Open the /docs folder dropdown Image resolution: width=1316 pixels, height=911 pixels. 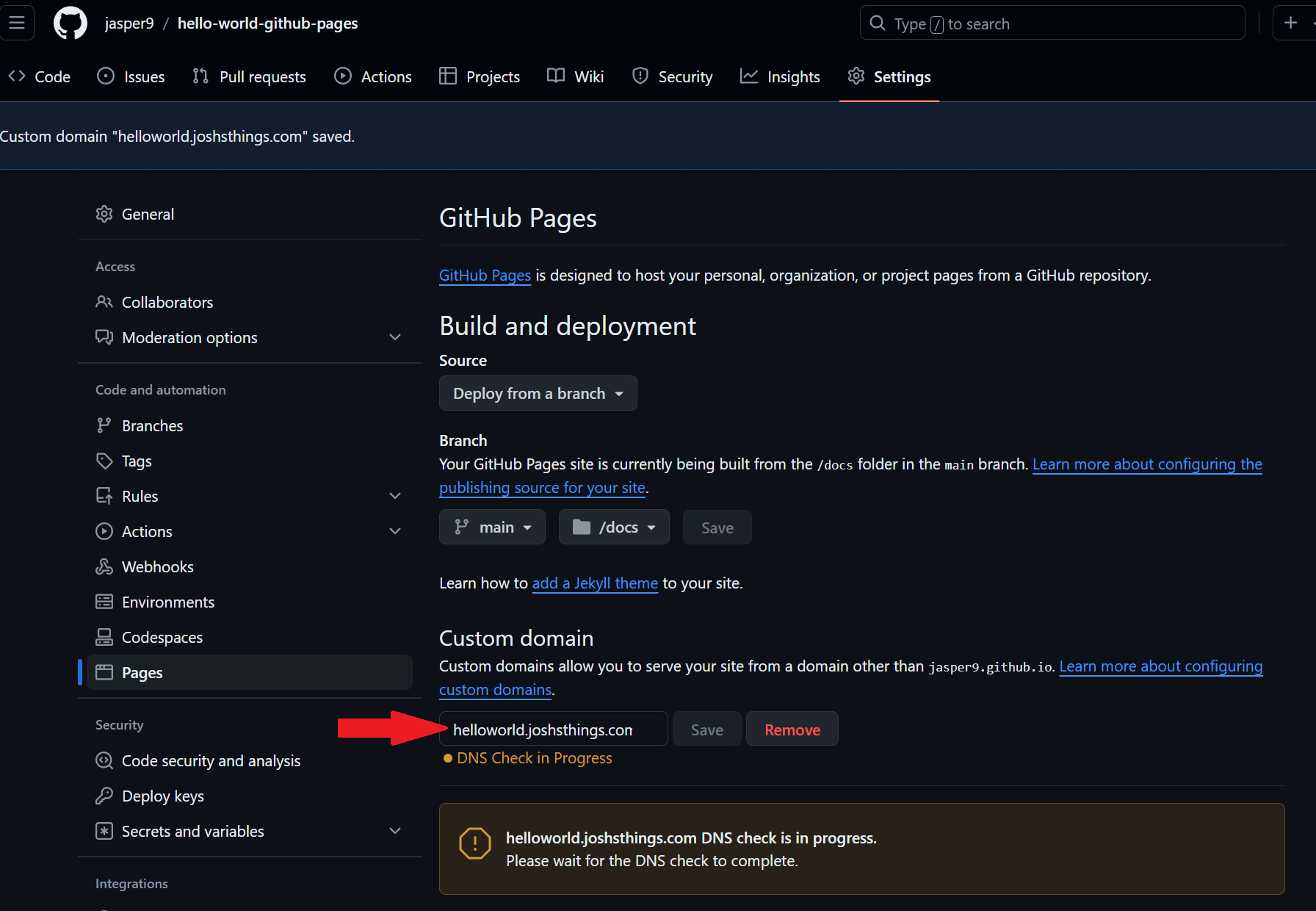(614, 527)
